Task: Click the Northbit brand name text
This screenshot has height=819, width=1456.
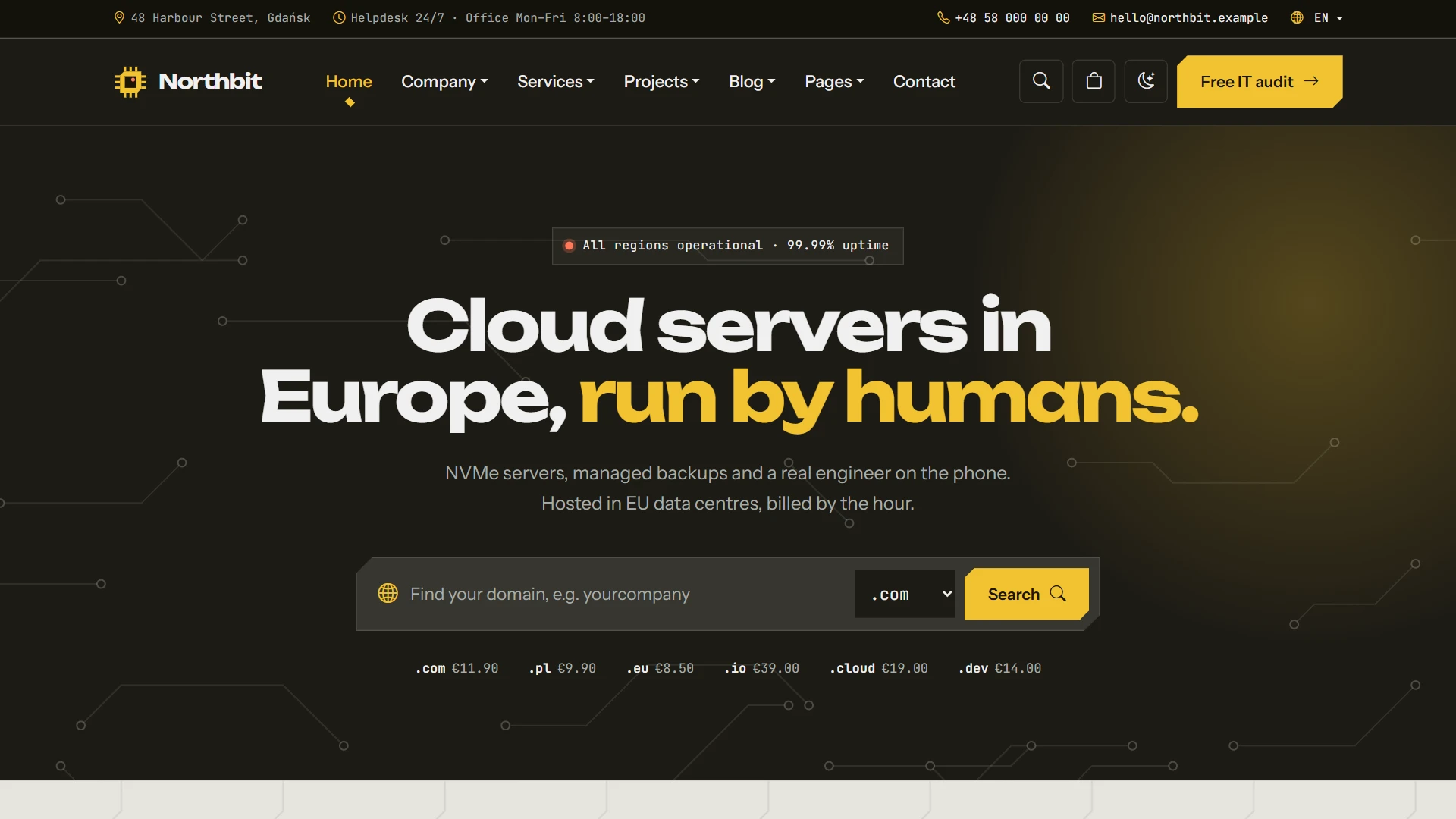Action: point(210,81)
